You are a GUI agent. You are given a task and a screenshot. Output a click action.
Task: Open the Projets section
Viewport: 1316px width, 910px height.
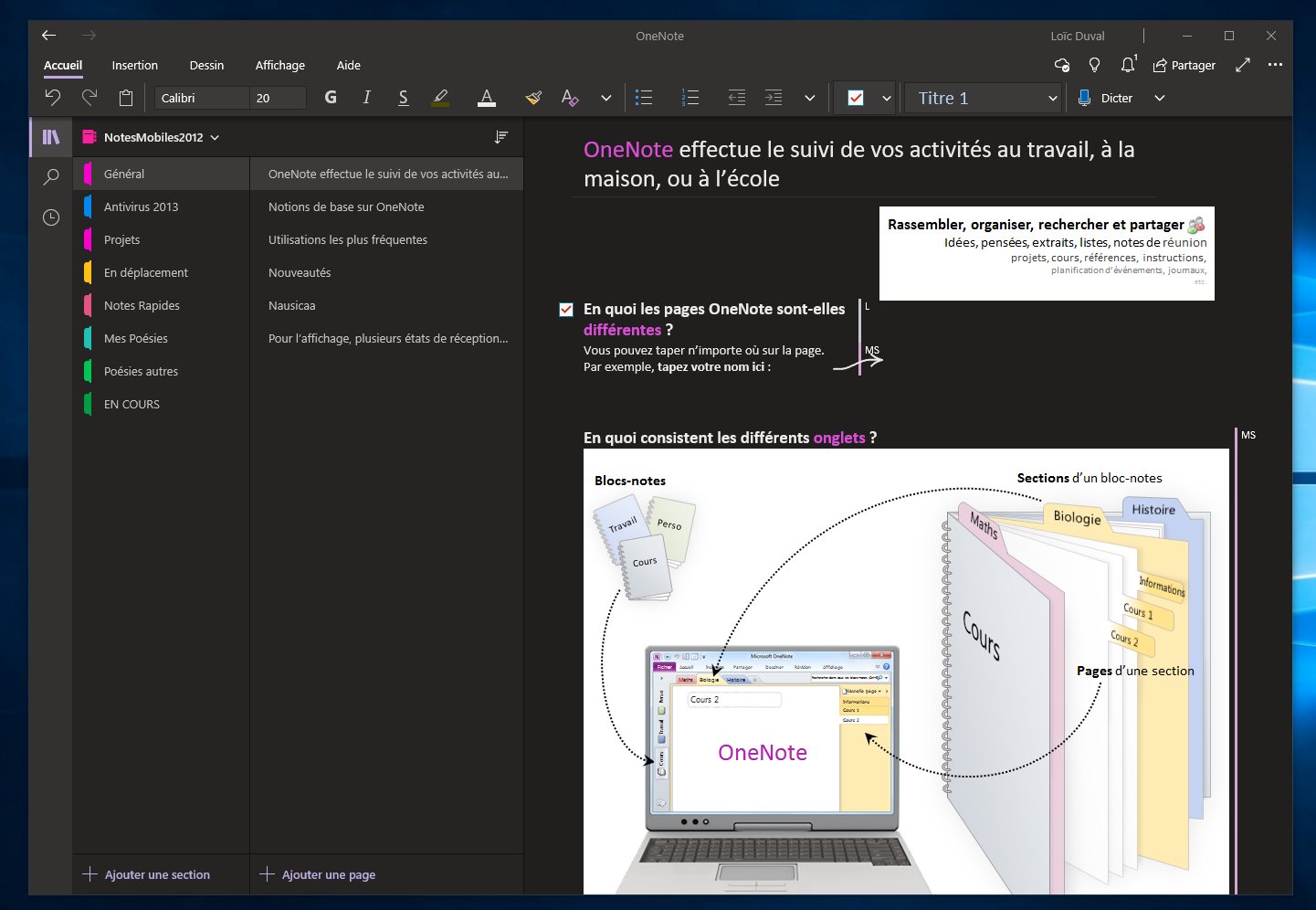pyautogui.click(x=162, y=239)
